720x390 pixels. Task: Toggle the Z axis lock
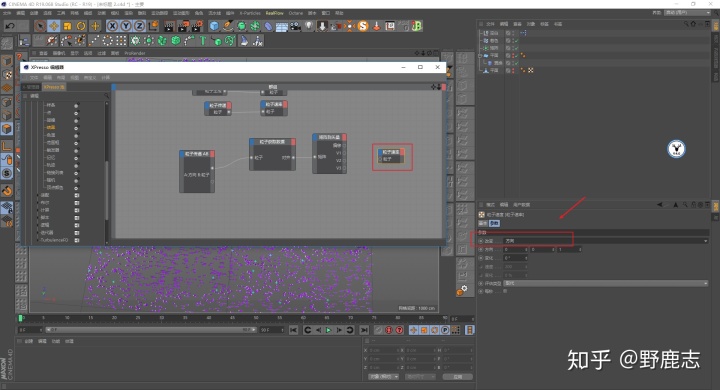coord(139,26)
